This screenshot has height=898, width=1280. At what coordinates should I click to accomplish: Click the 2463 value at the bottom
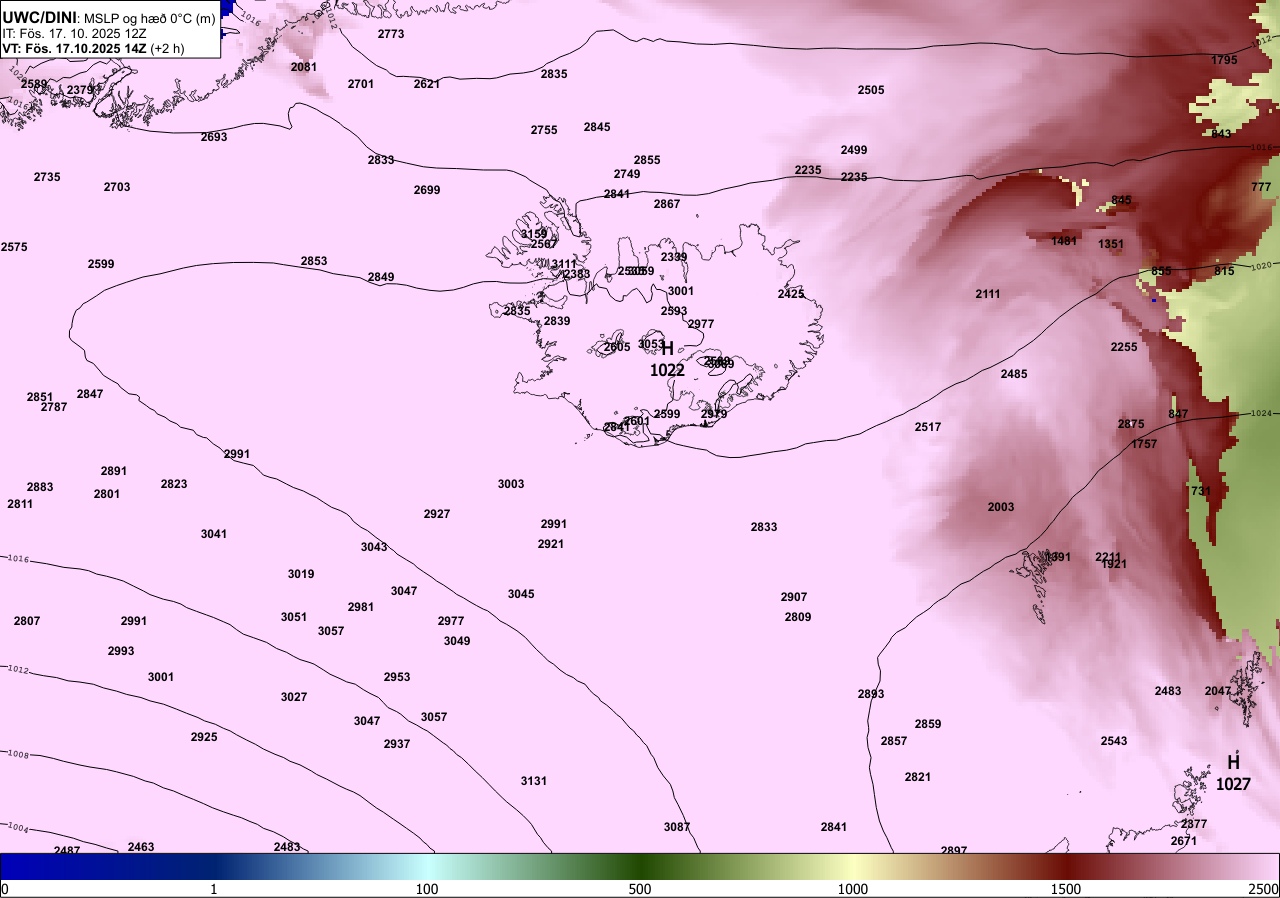pyautogui.click(x=141, y=847)
